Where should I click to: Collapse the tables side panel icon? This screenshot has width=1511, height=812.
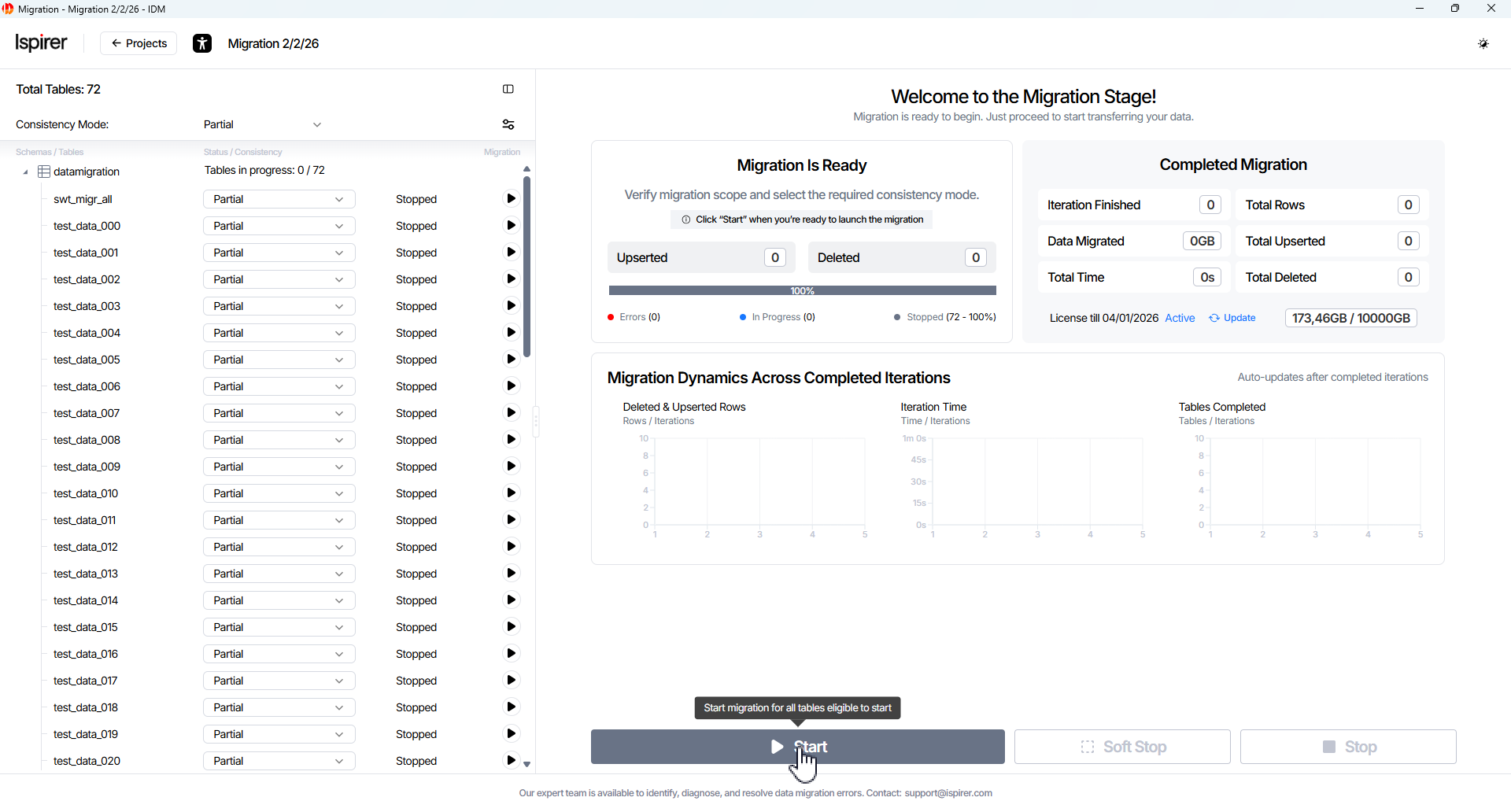508,90
